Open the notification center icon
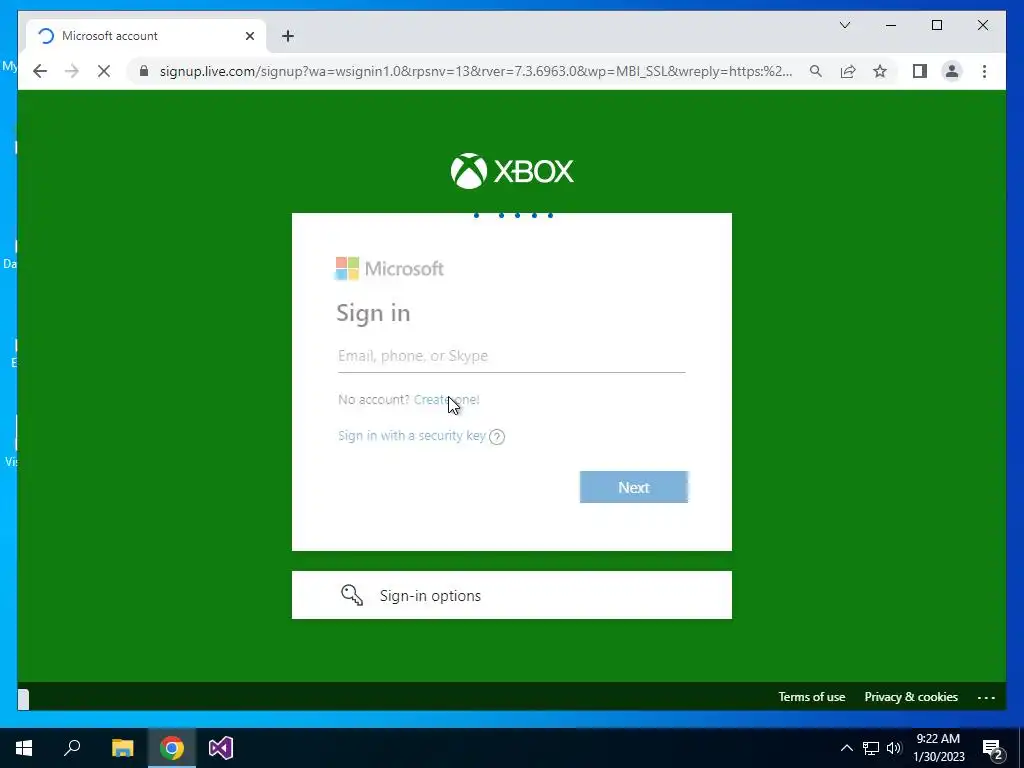The width and height of the screenshot is (1024, 768). pyautogui.click(x=993, y=748)
